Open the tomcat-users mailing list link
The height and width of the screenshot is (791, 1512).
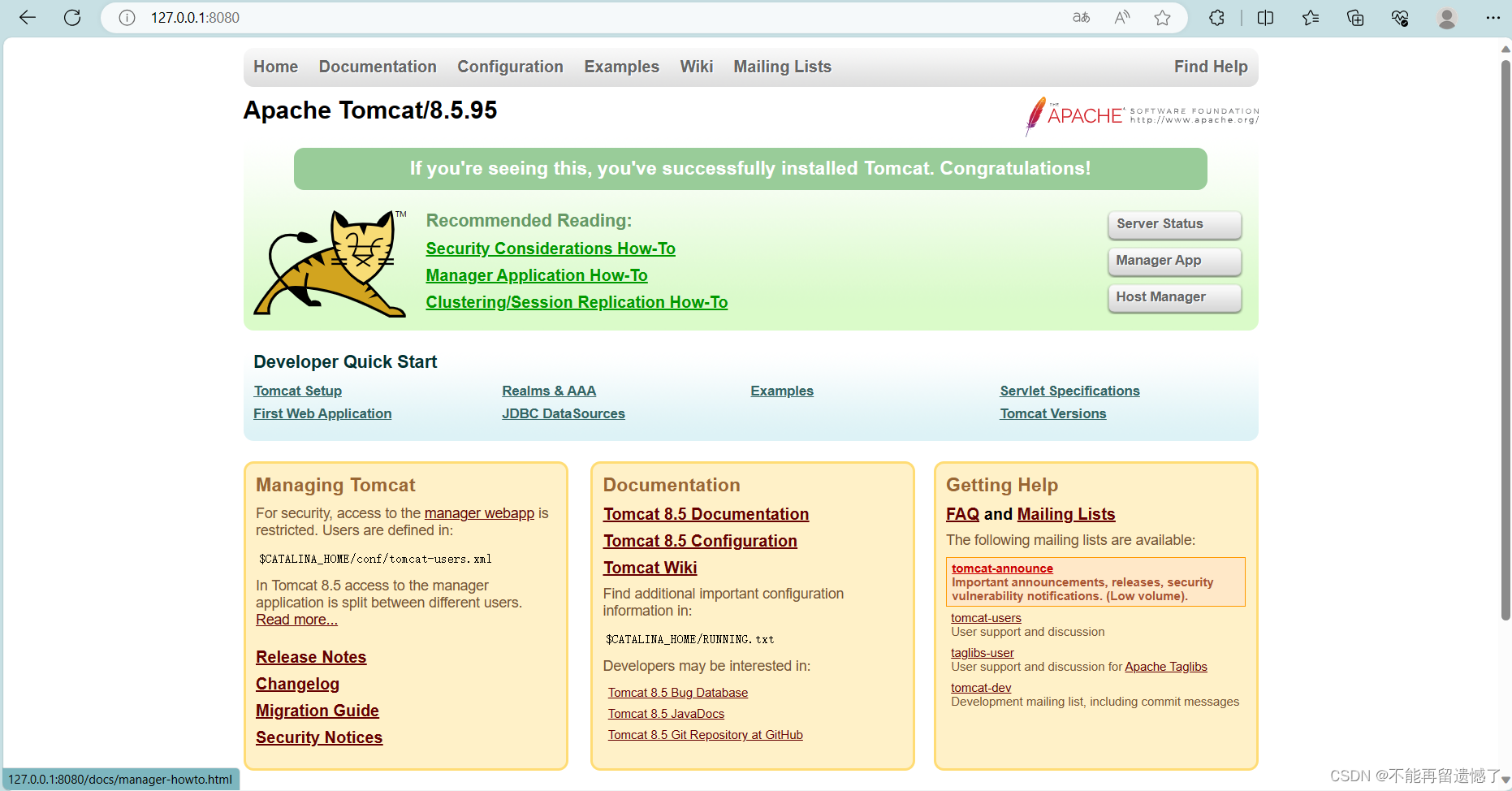pyautogui.click(x=986, y=618)
